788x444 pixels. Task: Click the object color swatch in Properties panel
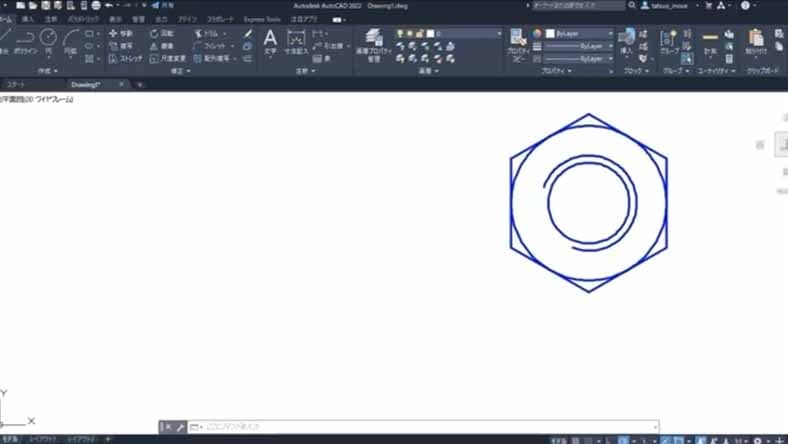[x=550, y=33]
